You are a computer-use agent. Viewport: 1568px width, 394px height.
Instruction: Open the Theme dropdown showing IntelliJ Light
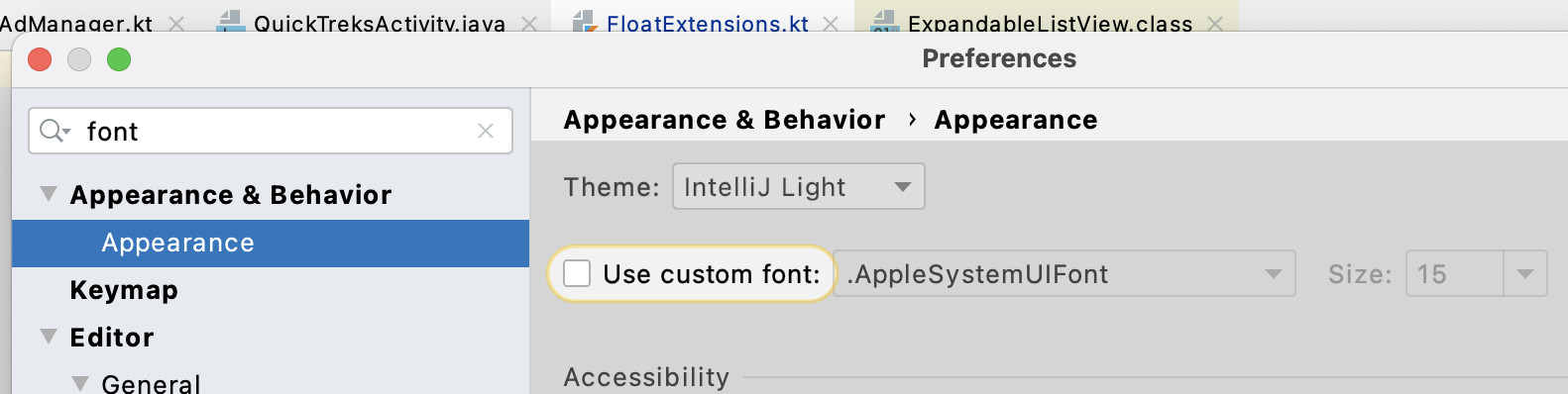coord(798,186)
